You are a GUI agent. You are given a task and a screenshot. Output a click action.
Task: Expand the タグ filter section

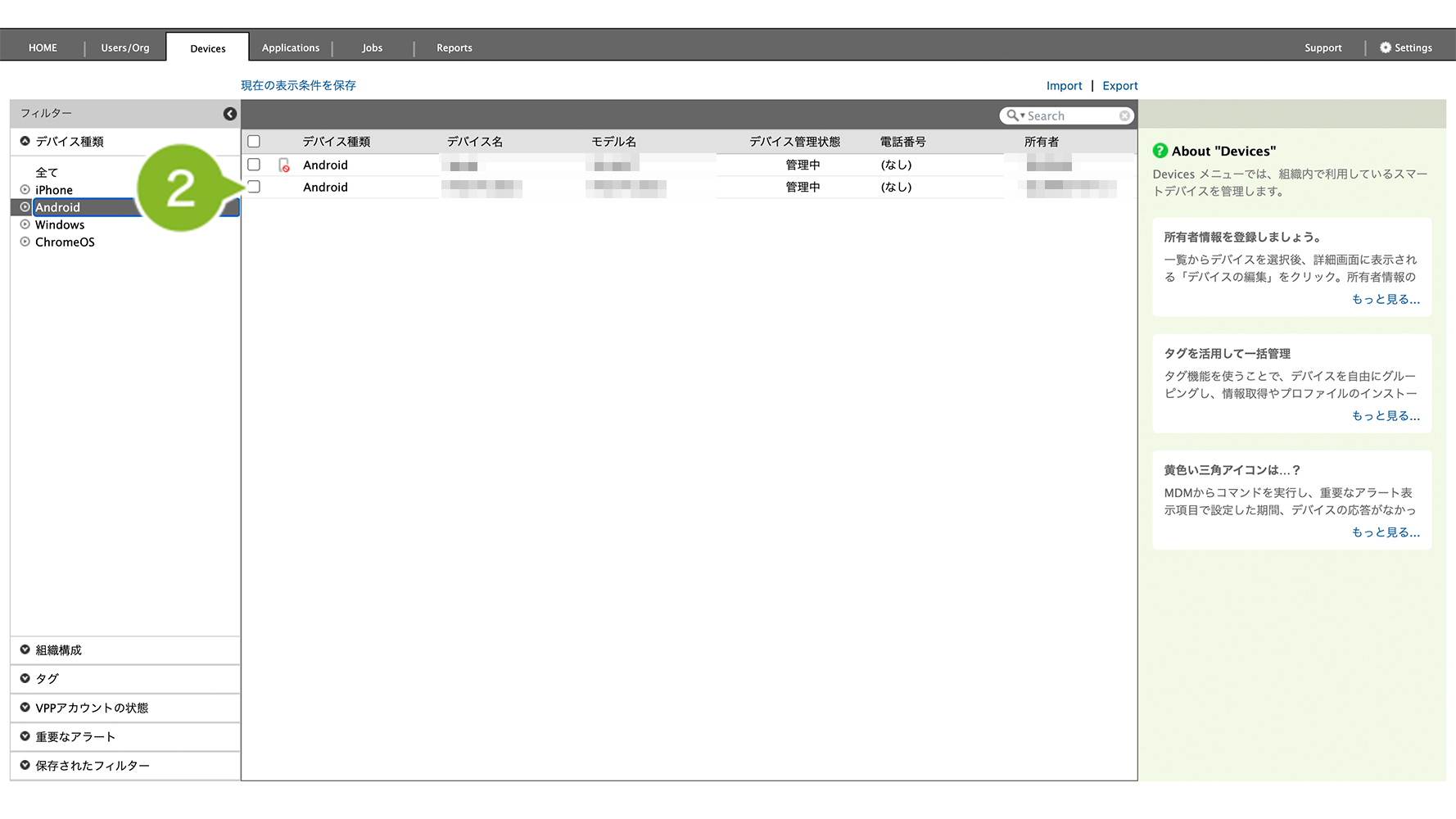pos(47,679)
